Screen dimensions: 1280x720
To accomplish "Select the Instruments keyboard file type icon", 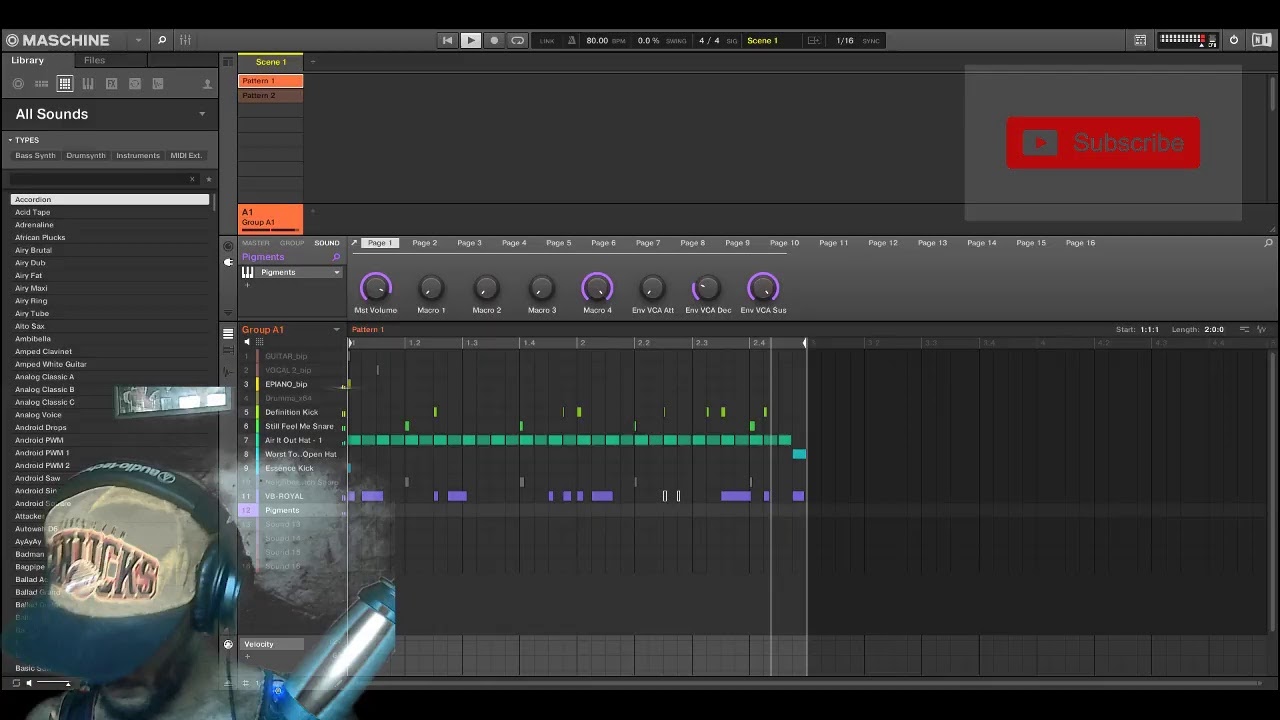I will (x=88, y=84).
